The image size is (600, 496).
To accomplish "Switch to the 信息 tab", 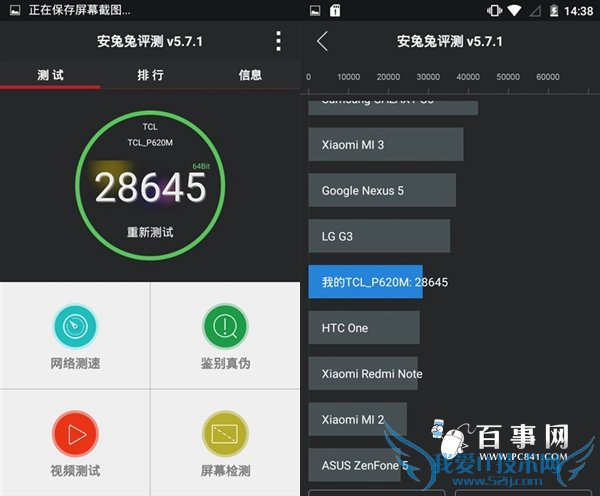I will tap(250, 75).
